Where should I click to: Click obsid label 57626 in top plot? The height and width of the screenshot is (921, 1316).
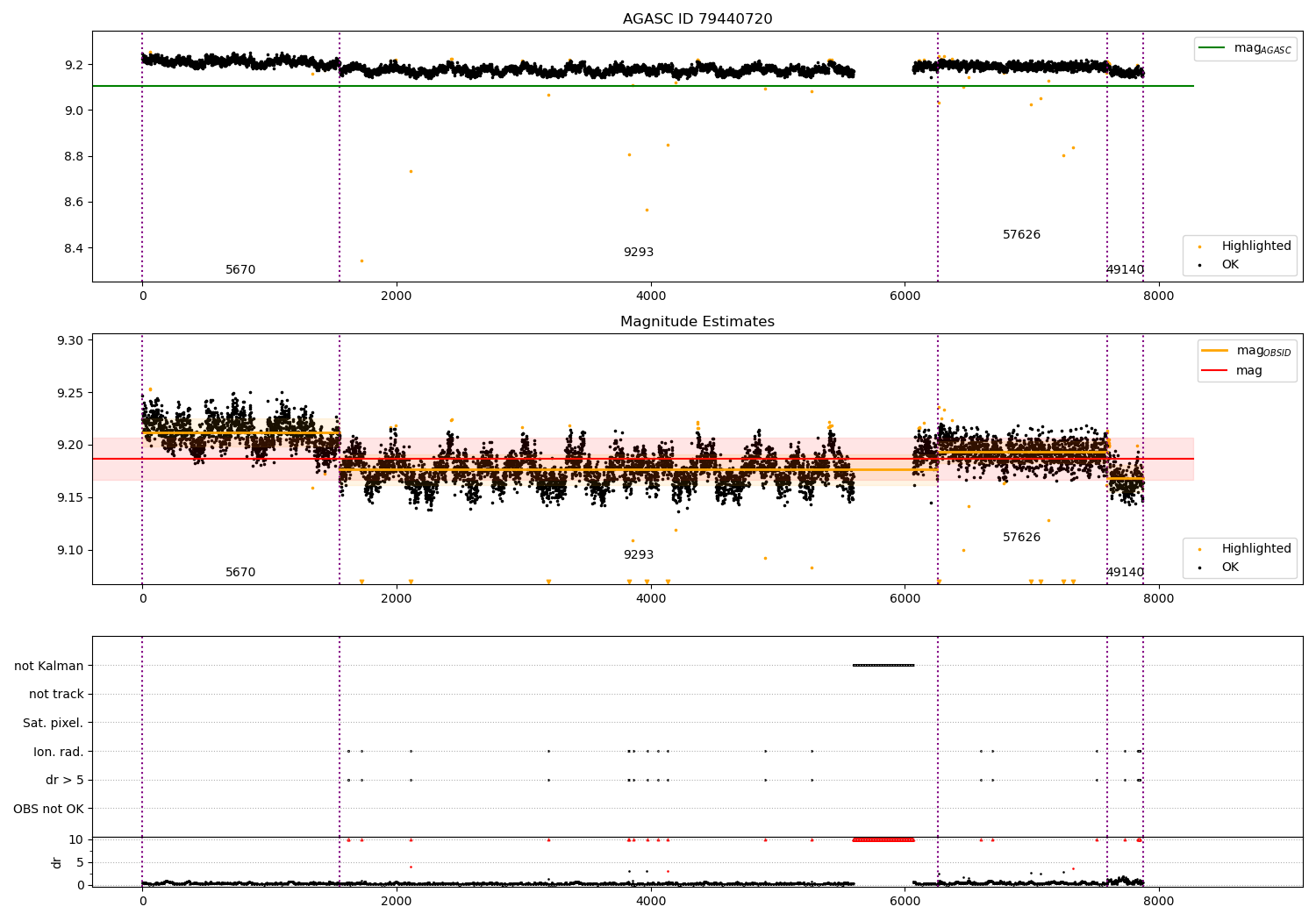pos(1021,235)
